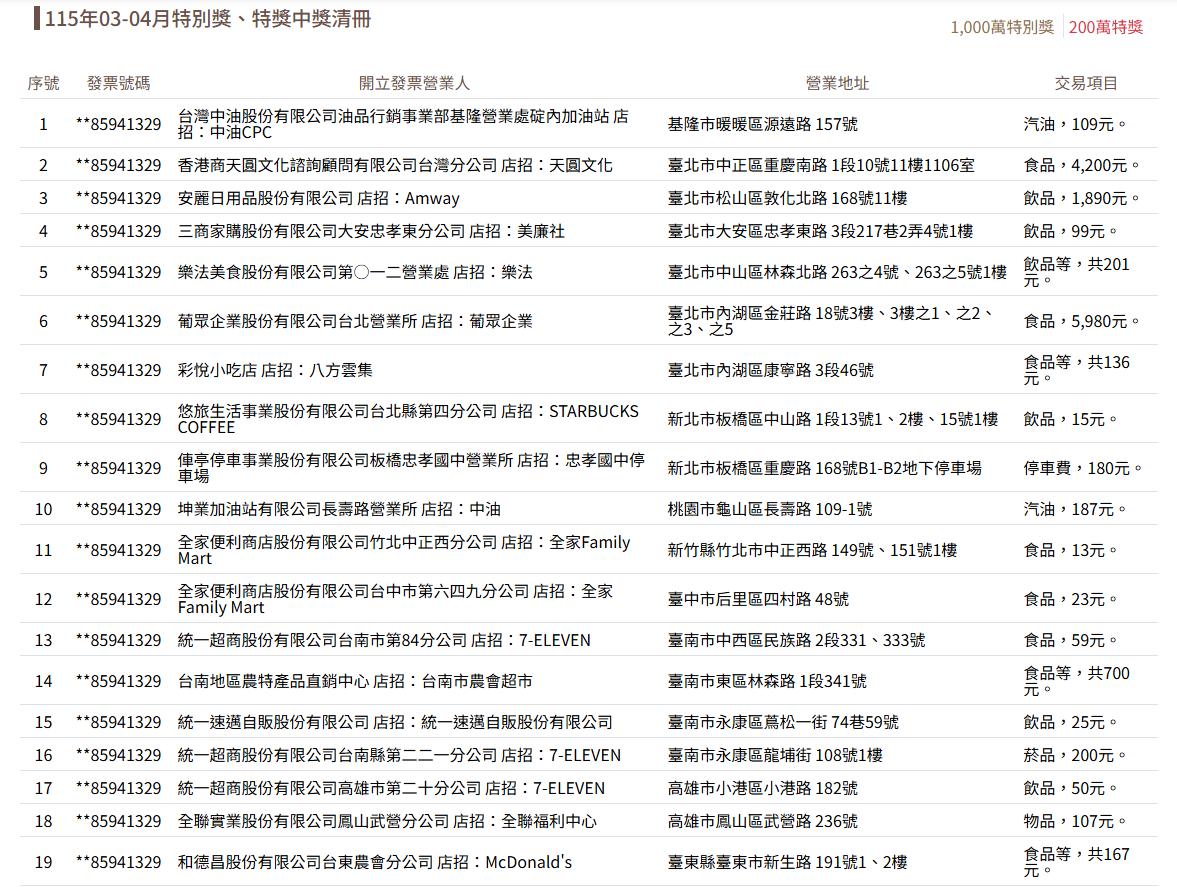Select address 臺北市松山區敦化北路 168號11樓
Viewport: 1177px width, 887px height.
(x=787, y=198)
